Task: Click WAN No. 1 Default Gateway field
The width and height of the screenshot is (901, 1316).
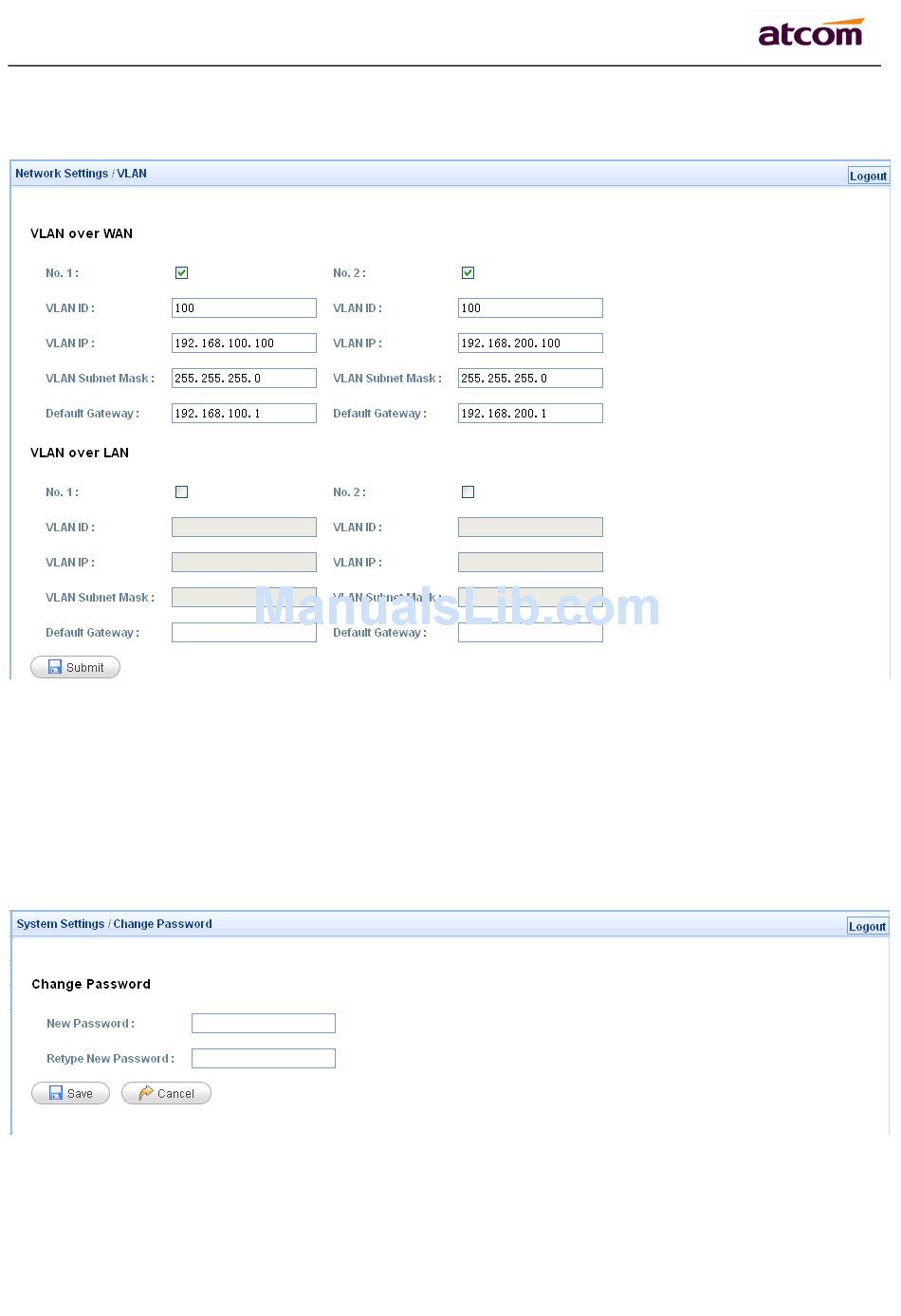Action: tap(244, 414)
